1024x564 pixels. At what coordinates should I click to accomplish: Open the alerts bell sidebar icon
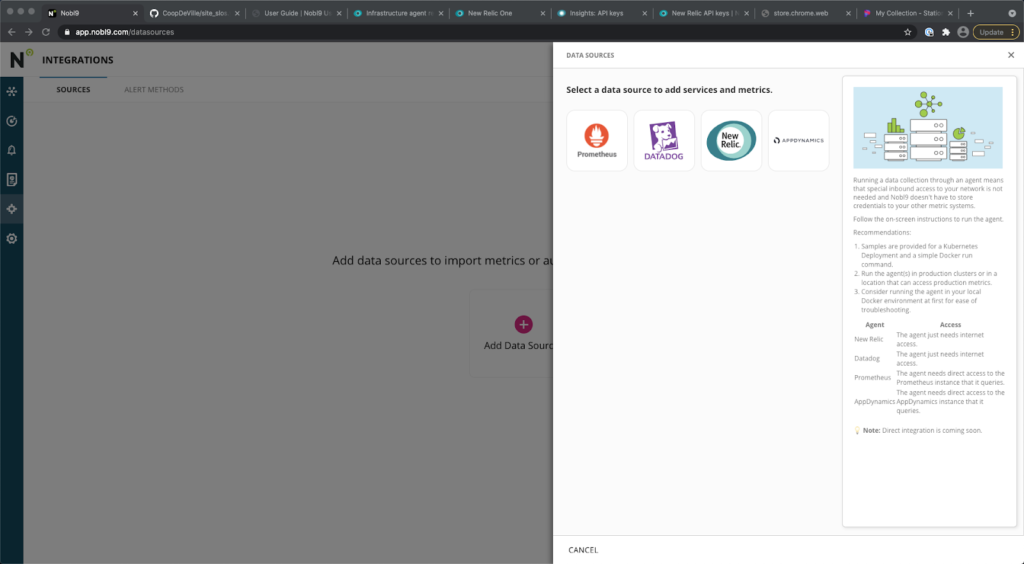pos(12,150)
